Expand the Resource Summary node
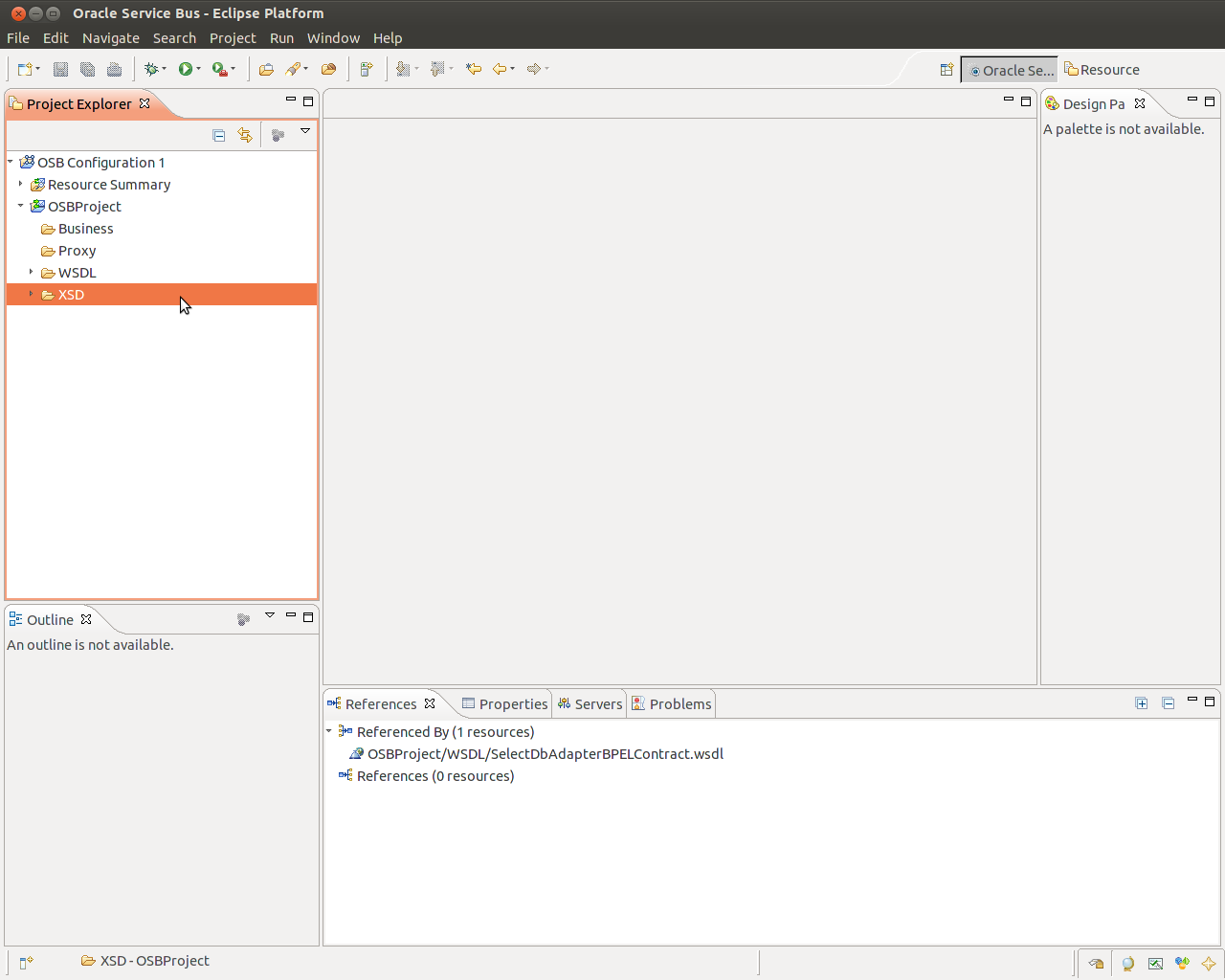1225x980 pixels. [x=20, y=184]
